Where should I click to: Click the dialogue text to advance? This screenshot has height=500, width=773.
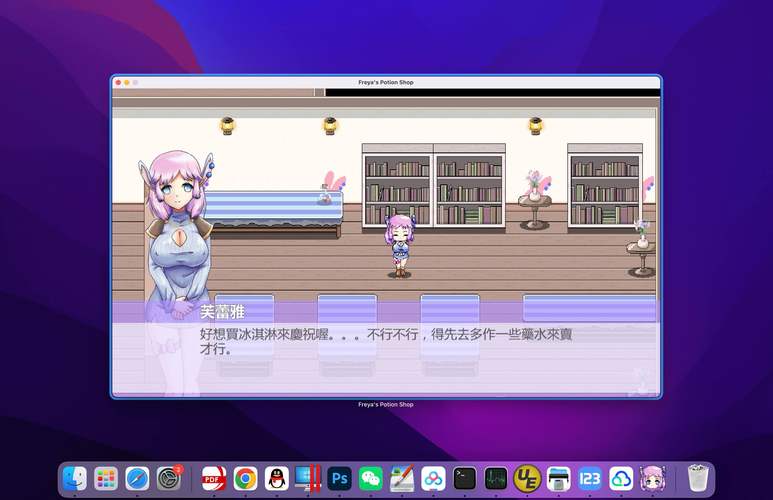tap(386, 341)
